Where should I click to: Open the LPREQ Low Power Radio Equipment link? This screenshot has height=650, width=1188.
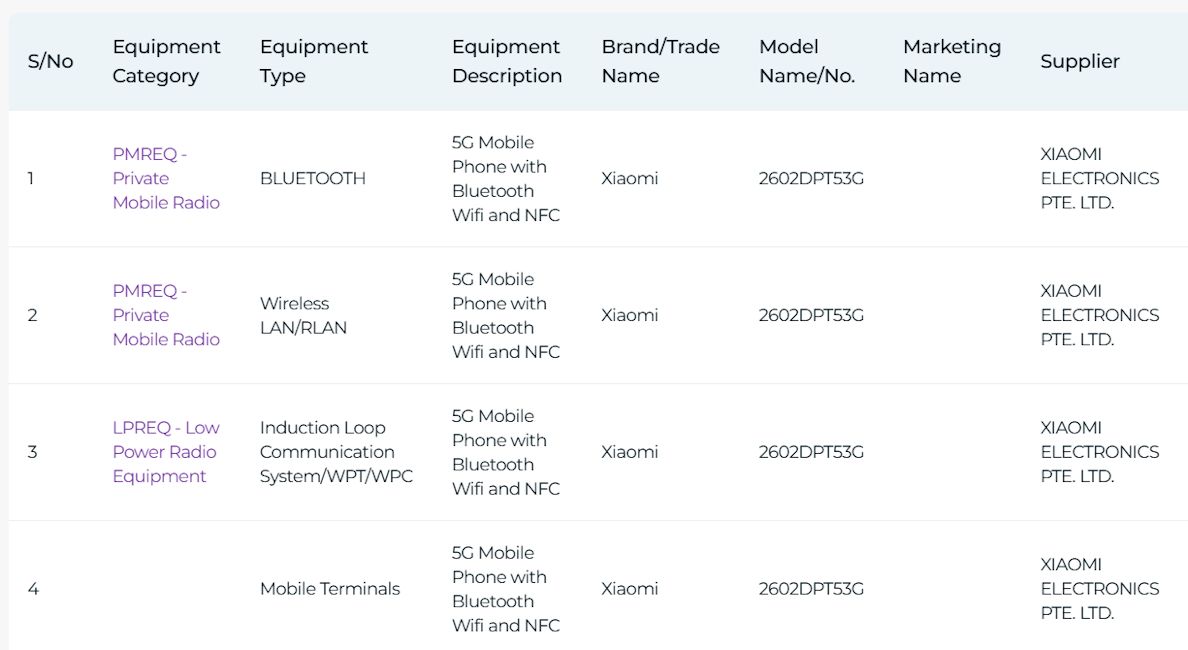click(164, 452)
